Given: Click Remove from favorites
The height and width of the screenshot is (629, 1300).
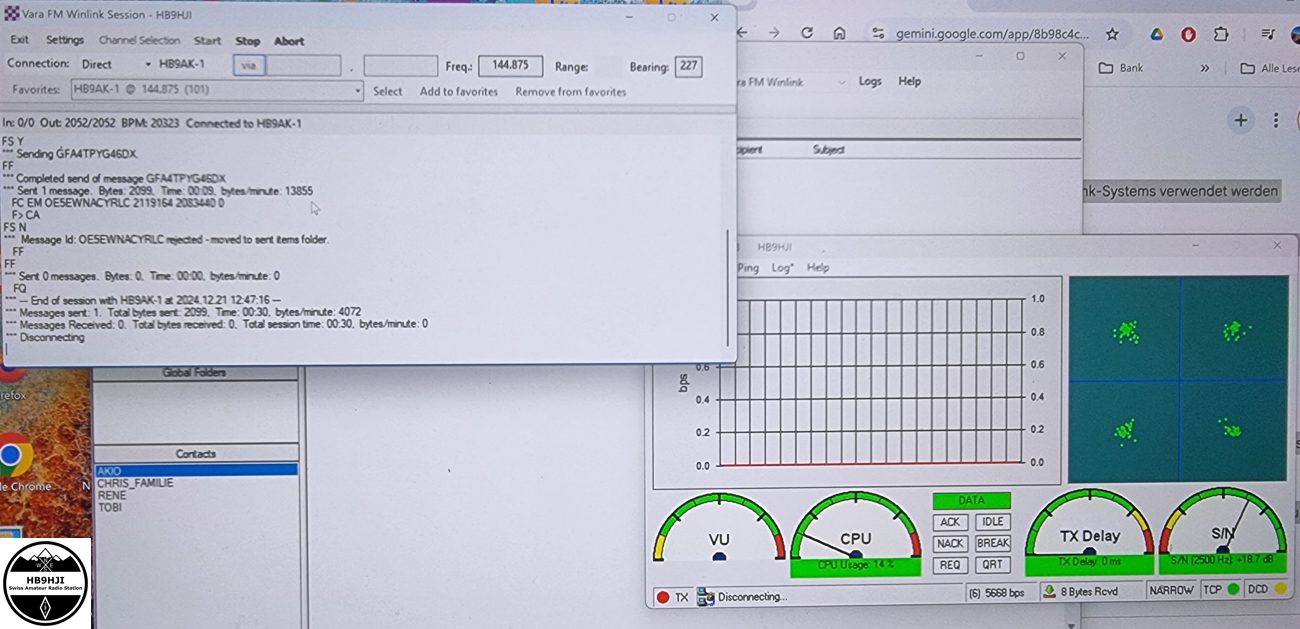Looking at the screenshot, I should [x=571, y=92].
